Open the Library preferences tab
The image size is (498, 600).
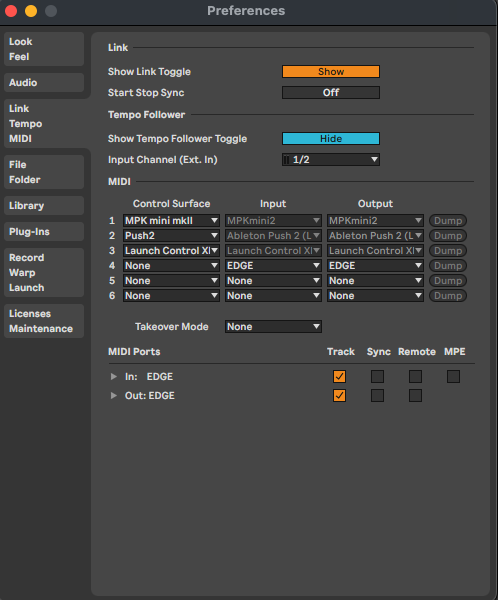[44, 206]
